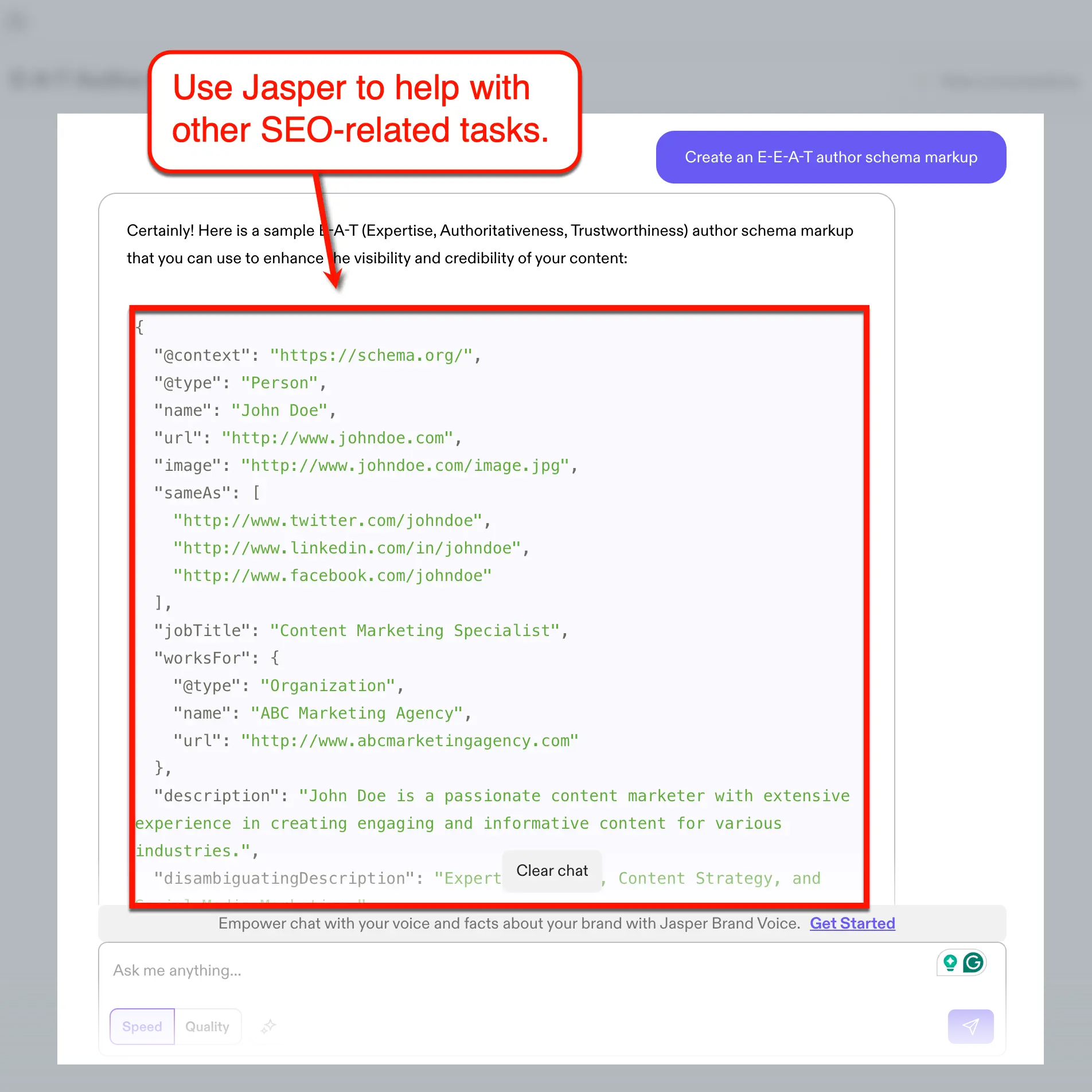Click the E-E-A-T author schema markup prompt bubble
Viewport: 1092px width, 1092px height.
[x=830, y=157]
